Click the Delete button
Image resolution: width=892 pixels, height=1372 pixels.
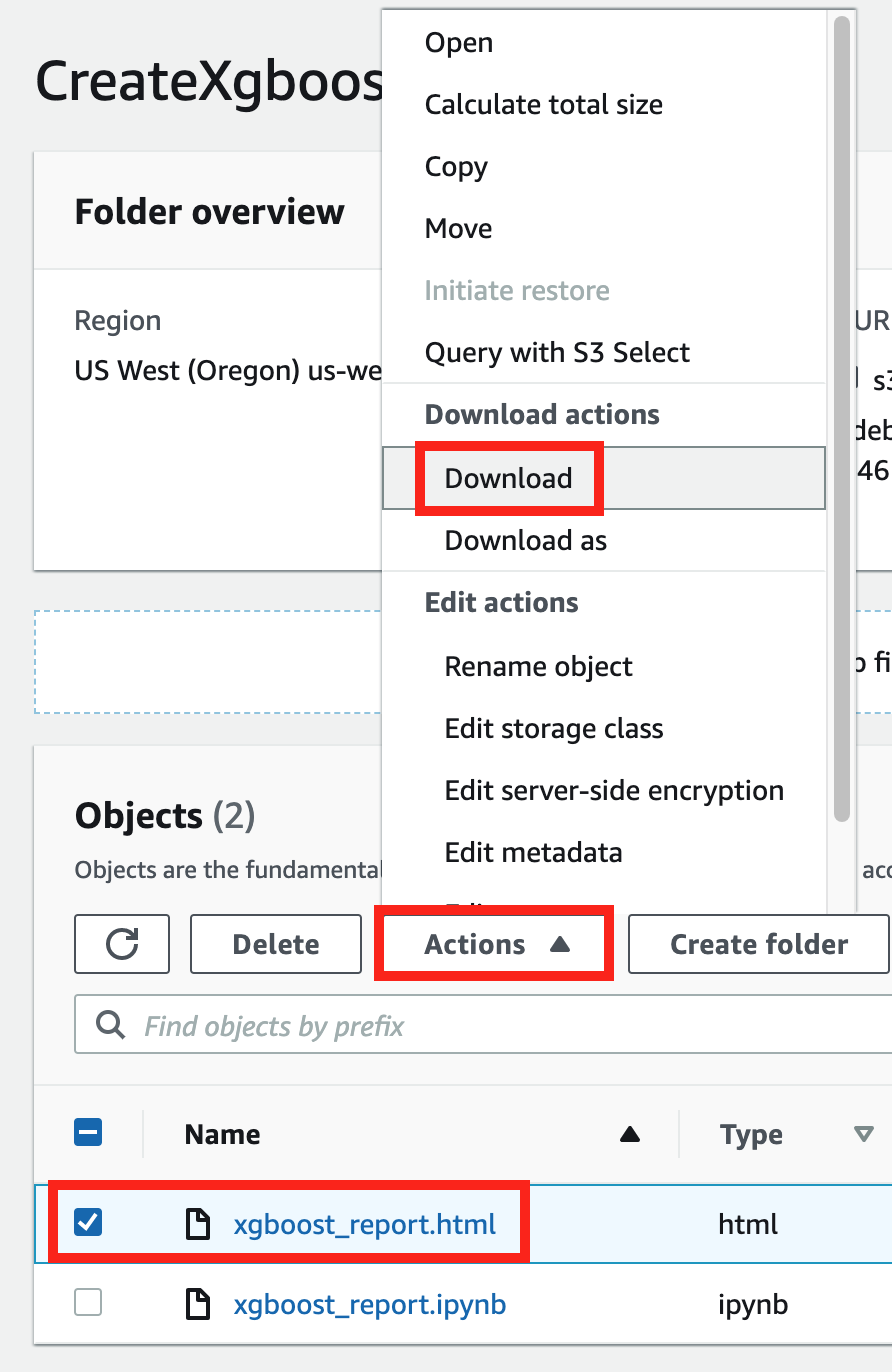pyautogui.click(x=275, y=944)
